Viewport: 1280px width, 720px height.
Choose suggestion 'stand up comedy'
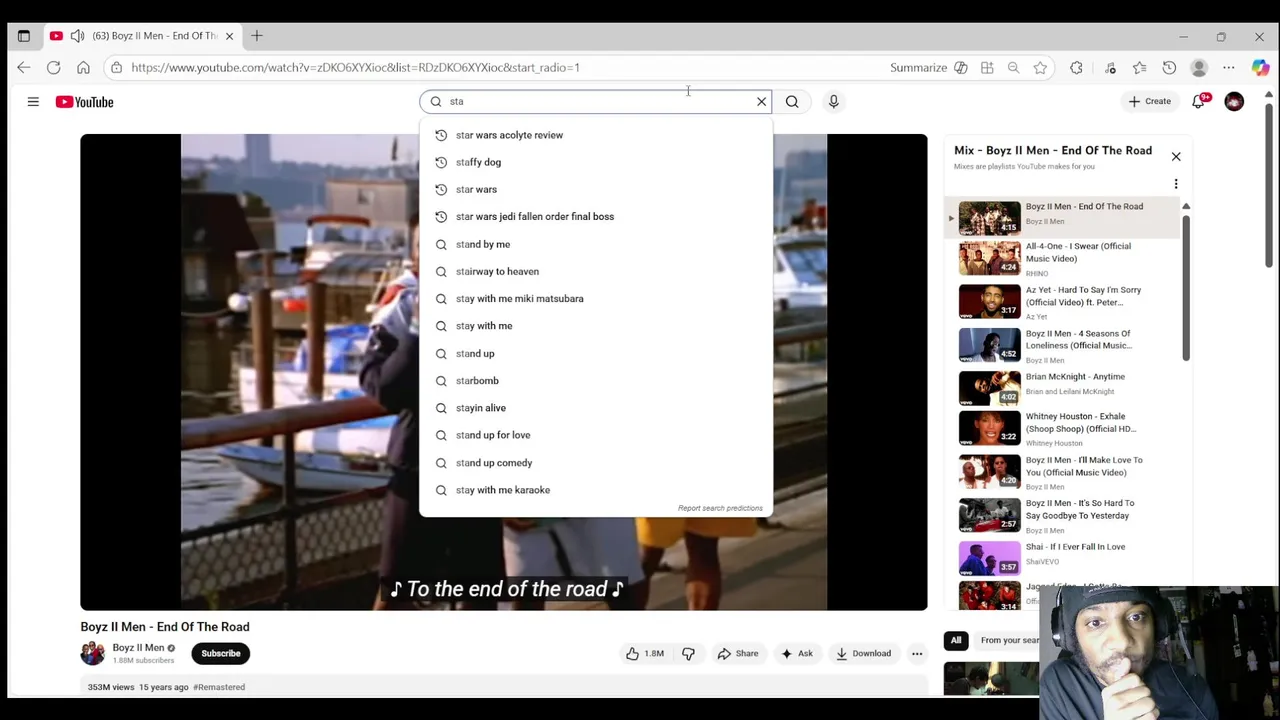[596, 463]
